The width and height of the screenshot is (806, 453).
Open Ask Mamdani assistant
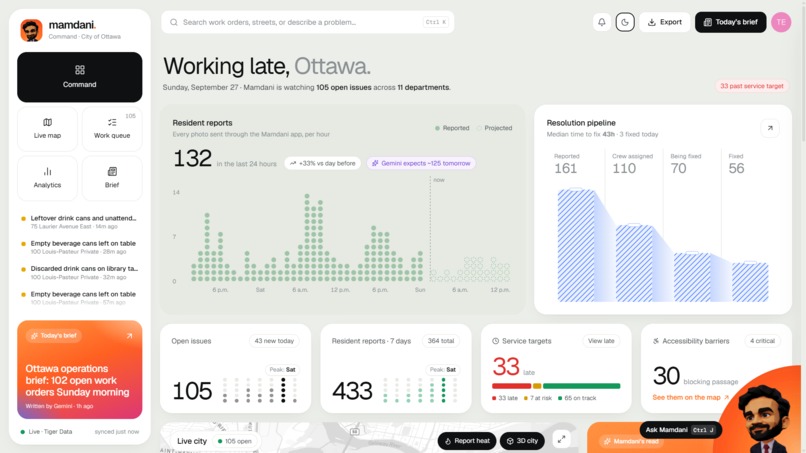point(680,430)
